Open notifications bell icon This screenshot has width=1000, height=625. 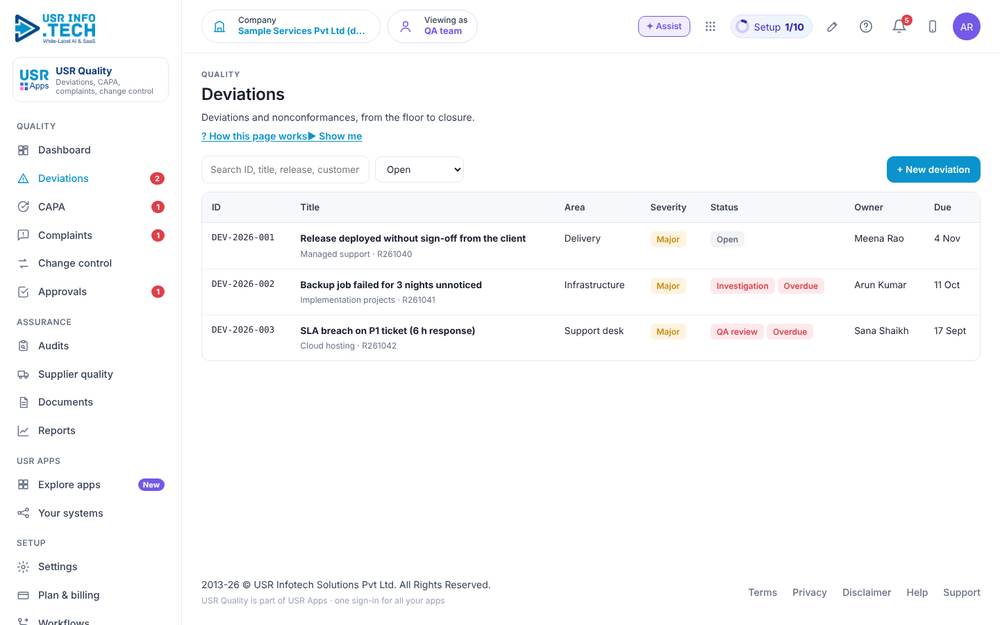(899, 26)
